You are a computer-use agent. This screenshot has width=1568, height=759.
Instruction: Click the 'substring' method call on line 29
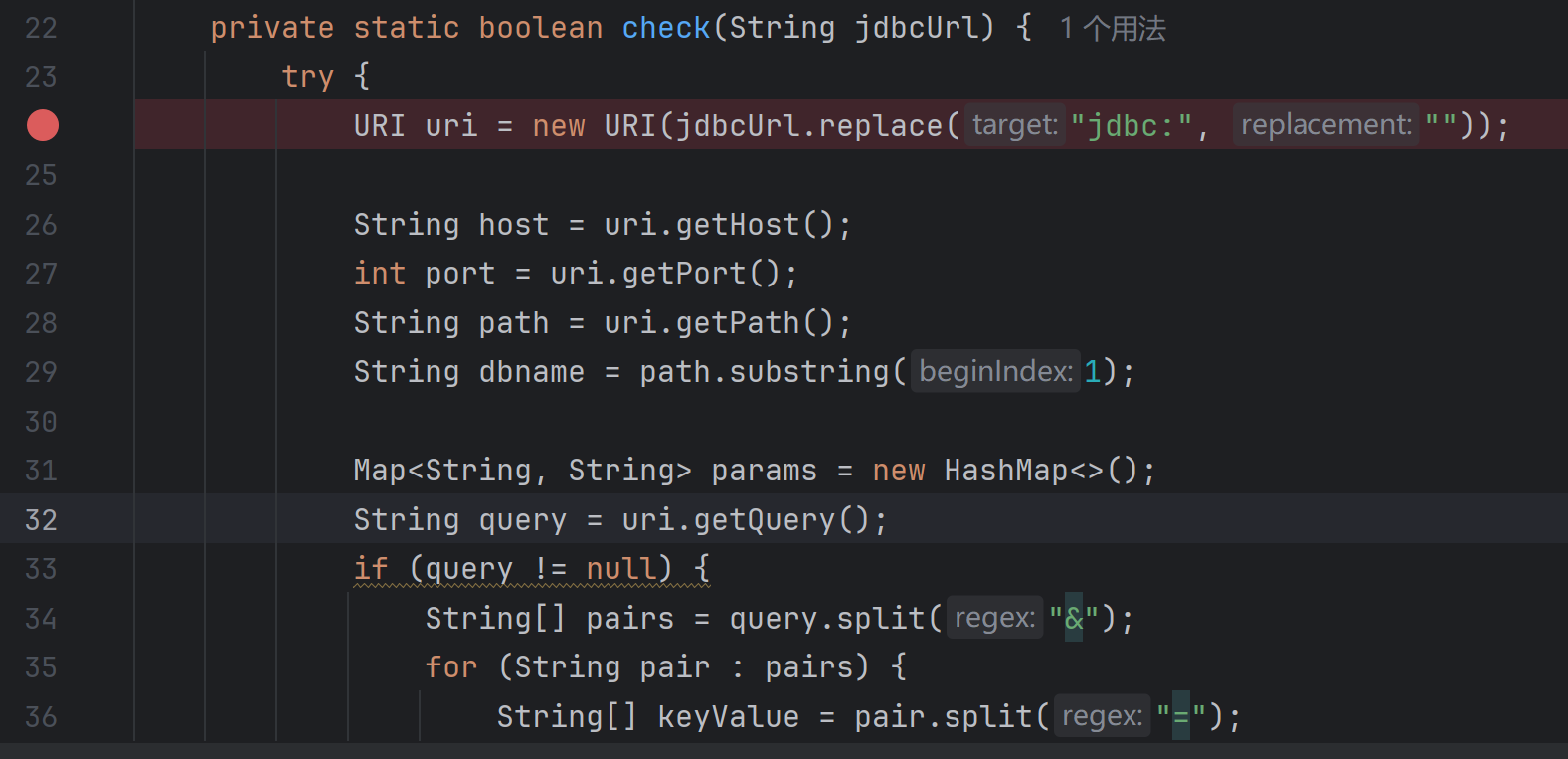point(809,372)
